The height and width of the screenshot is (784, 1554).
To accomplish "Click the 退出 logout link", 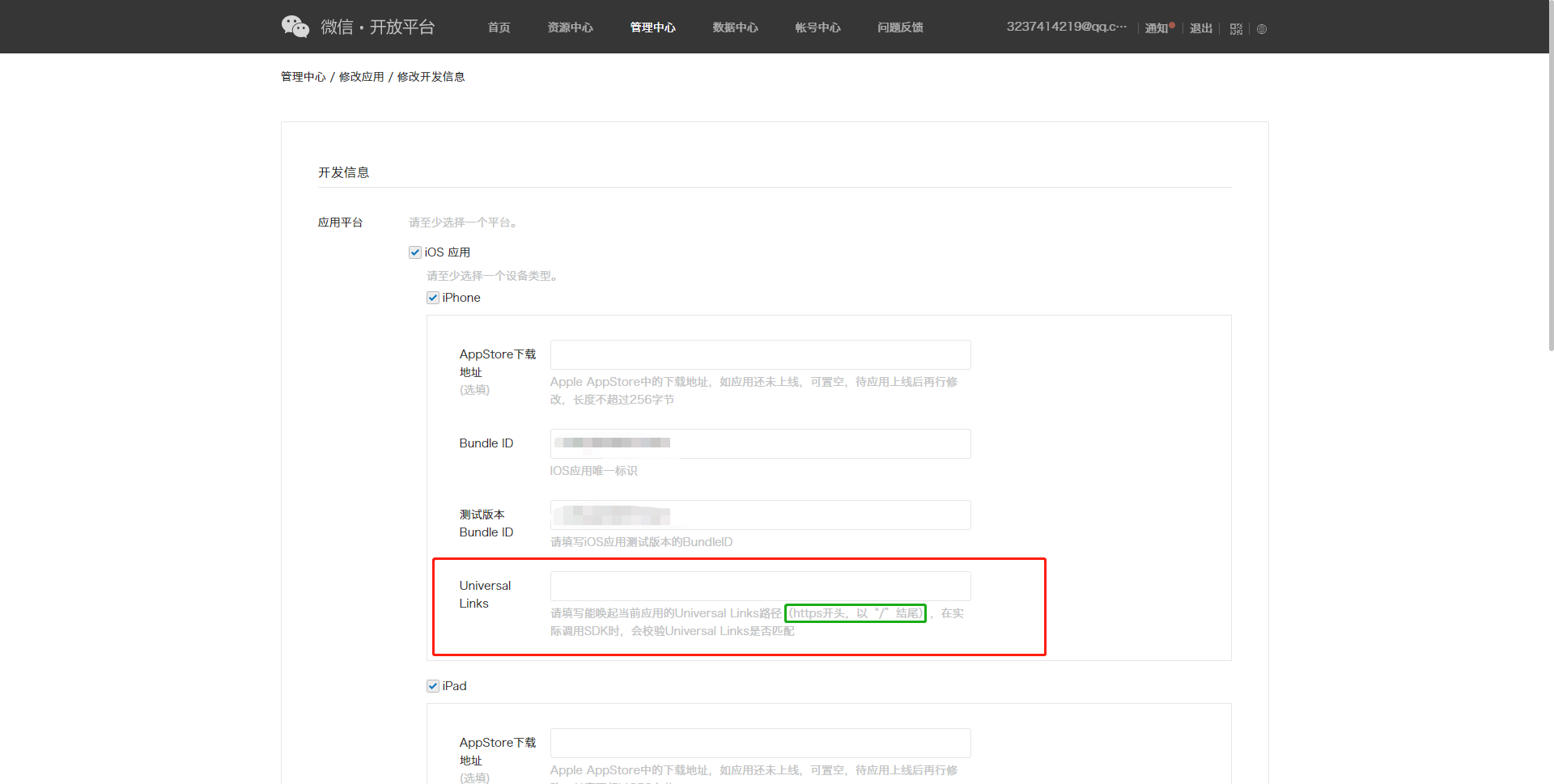I will [1200, 28].
